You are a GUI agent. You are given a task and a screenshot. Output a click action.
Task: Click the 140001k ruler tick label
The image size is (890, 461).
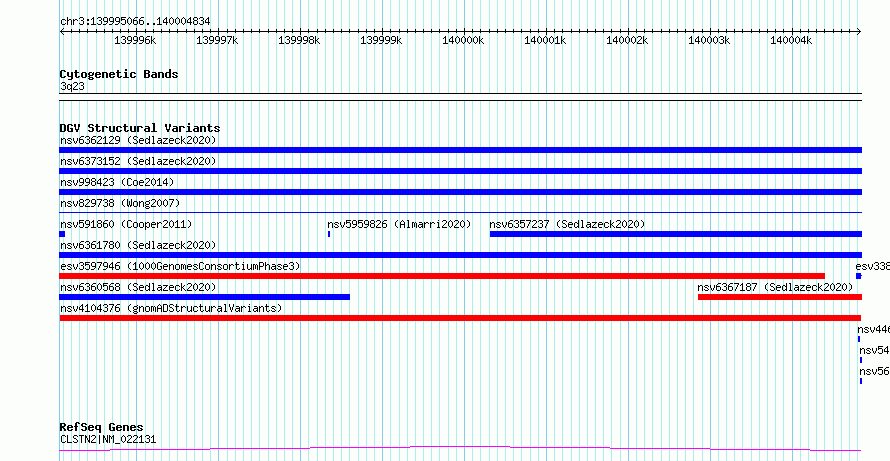click(545, 40)
